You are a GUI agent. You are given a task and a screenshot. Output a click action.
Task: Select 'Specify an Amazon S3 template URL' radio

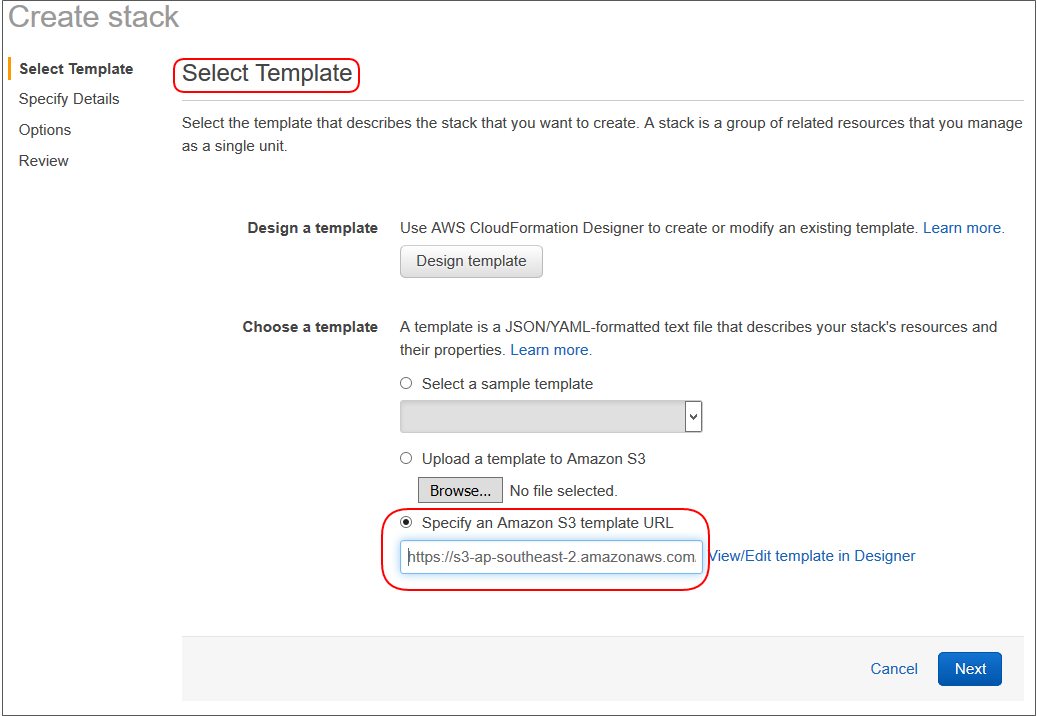(406, 522)
